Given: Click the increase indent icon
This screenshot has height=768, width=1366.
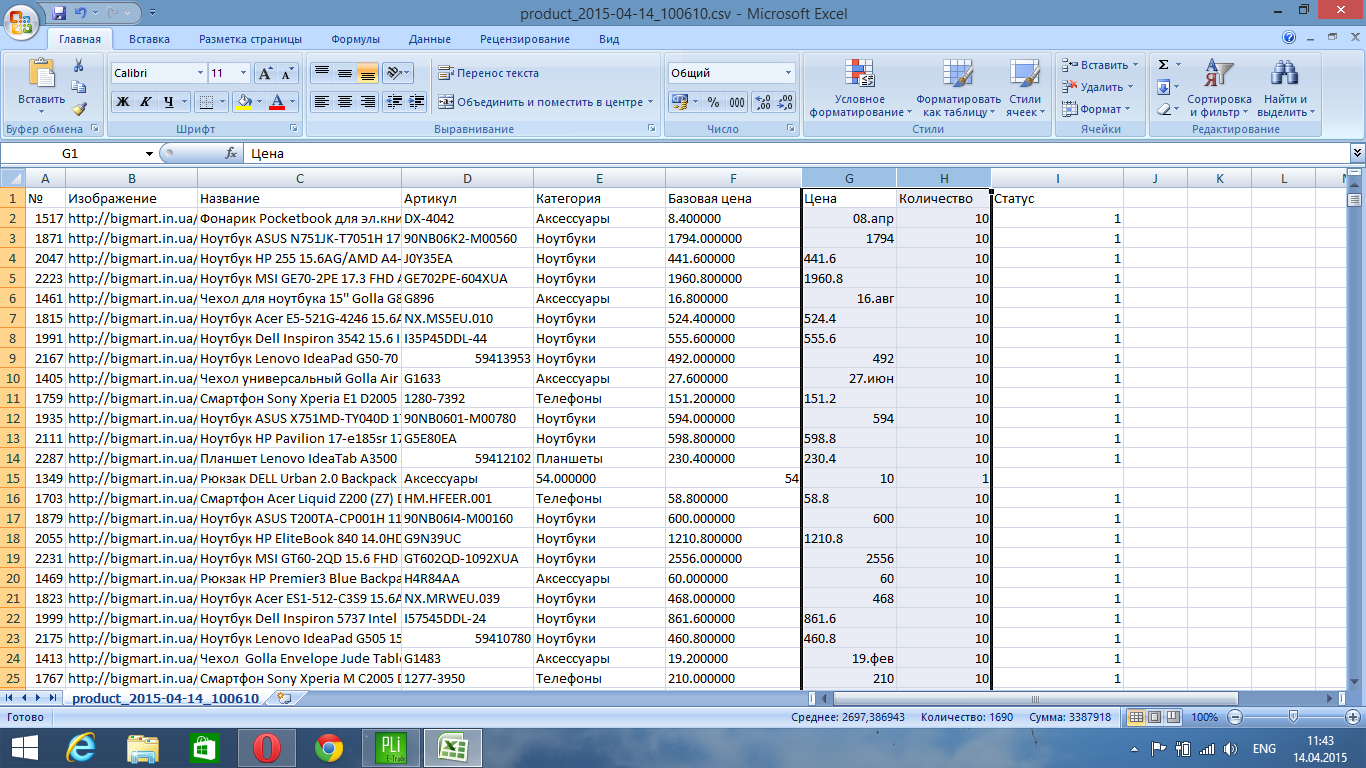Looking at the screenshot, I should click(415, 102).
